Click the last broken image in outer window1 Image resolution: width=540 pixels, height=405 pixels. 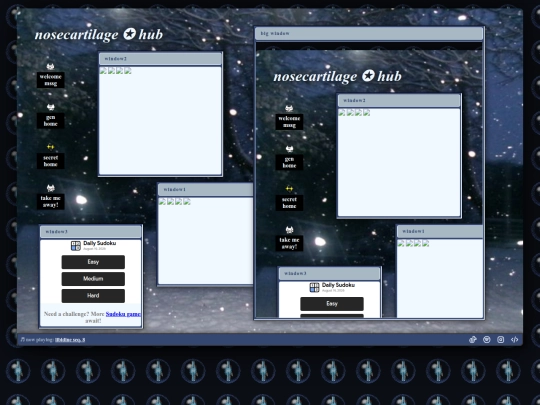coord(187,202)
